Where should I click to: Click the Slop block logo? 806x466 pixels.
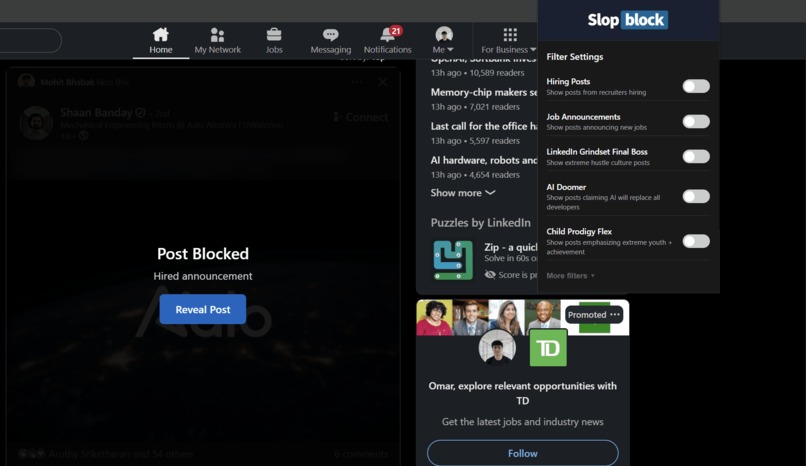tap(628, 20)
